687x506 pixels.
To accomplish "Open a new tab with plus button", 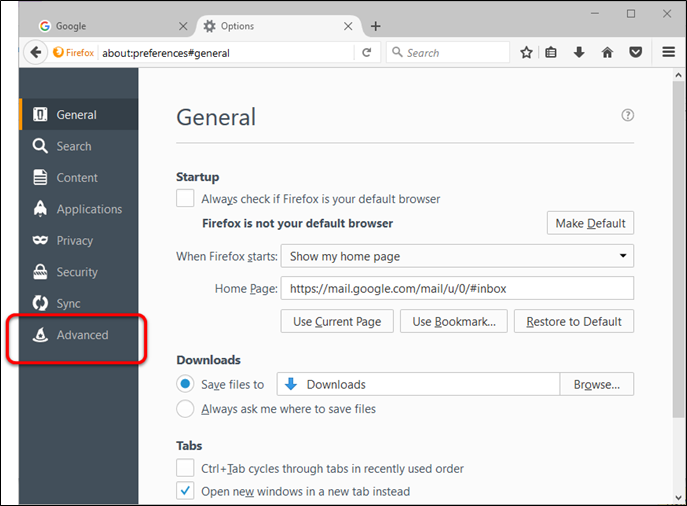I will [375, 26].
